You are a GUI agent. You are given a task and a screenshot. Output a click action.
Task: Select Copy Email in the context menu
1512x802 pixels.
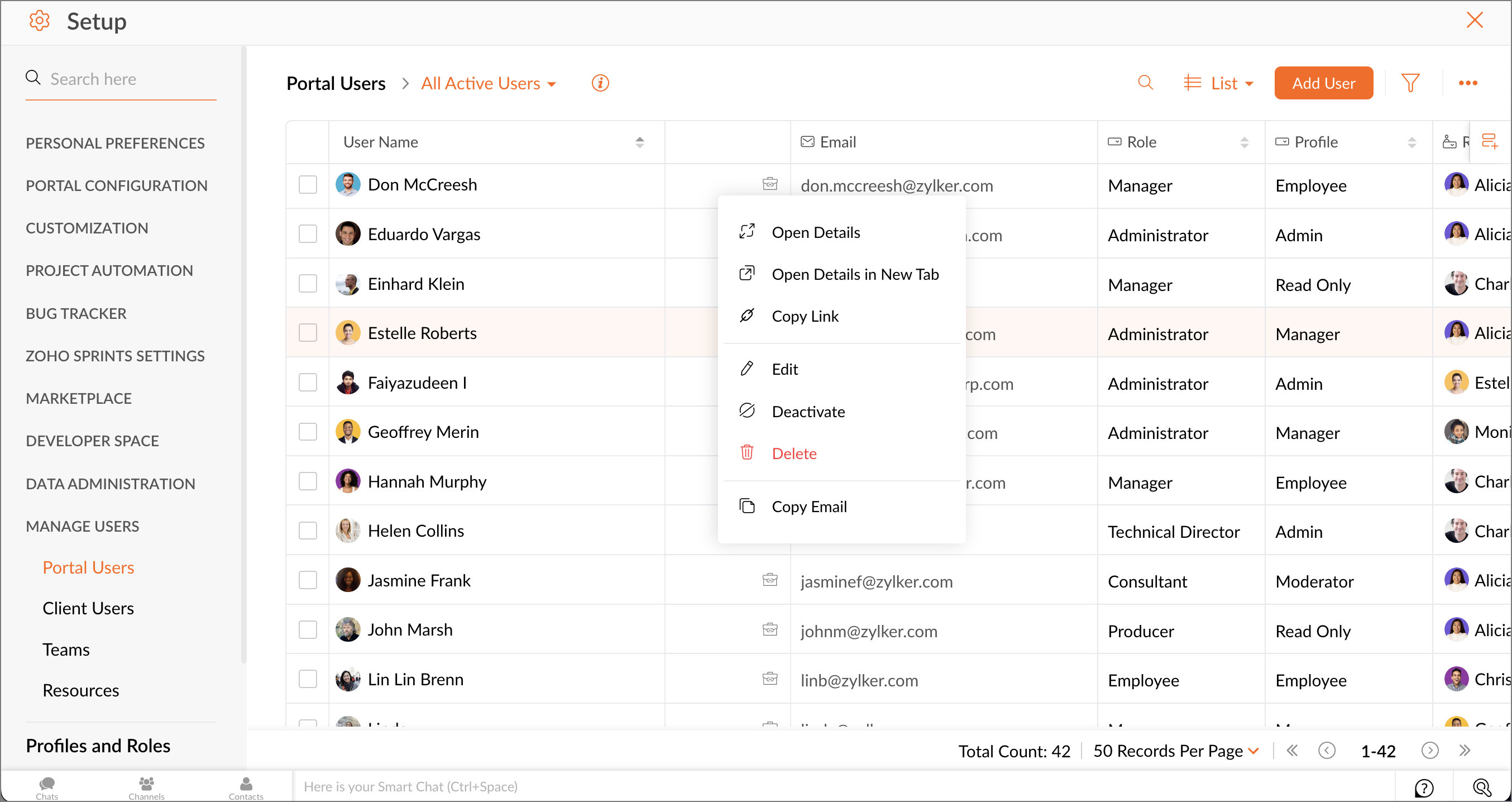(x=808, y=506)
